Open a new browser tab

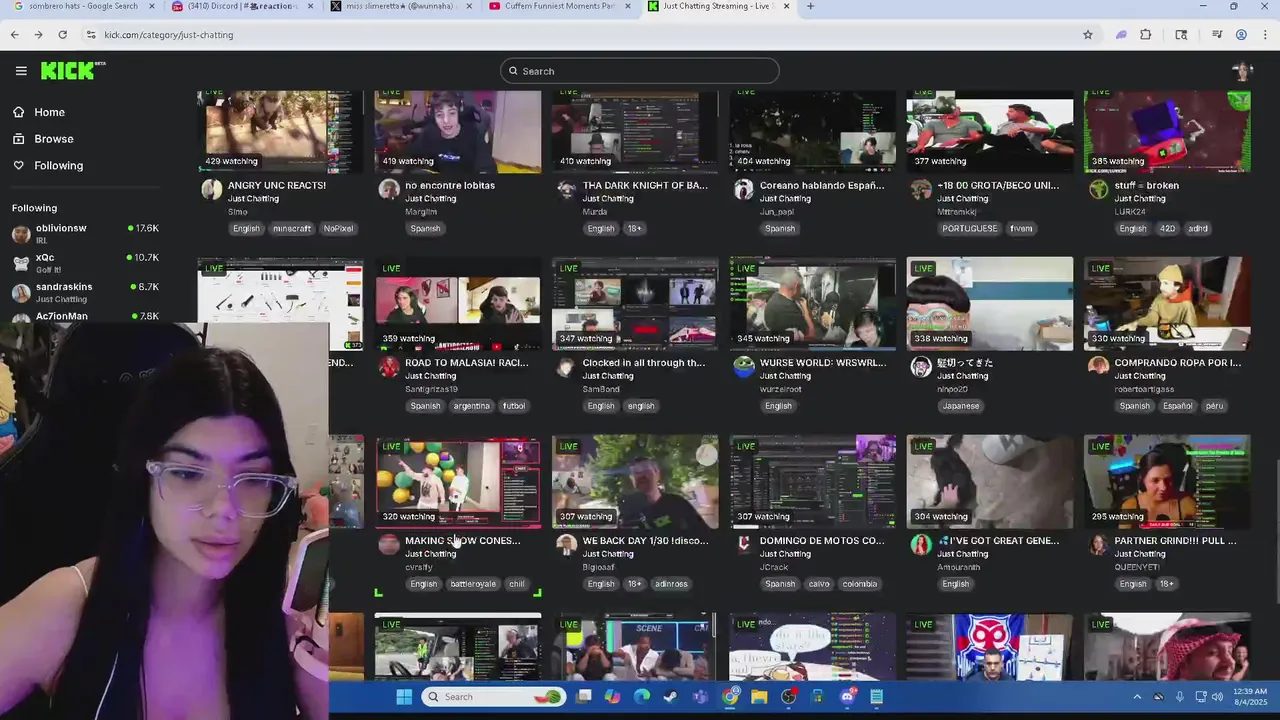click(x=810, y=7)
